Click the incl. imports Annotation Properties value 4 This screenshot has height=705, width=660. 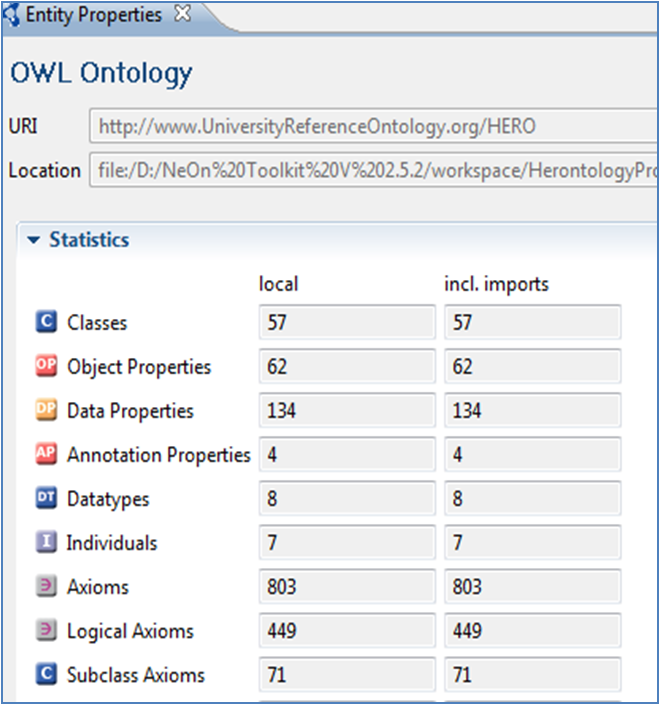coord(533,454)
